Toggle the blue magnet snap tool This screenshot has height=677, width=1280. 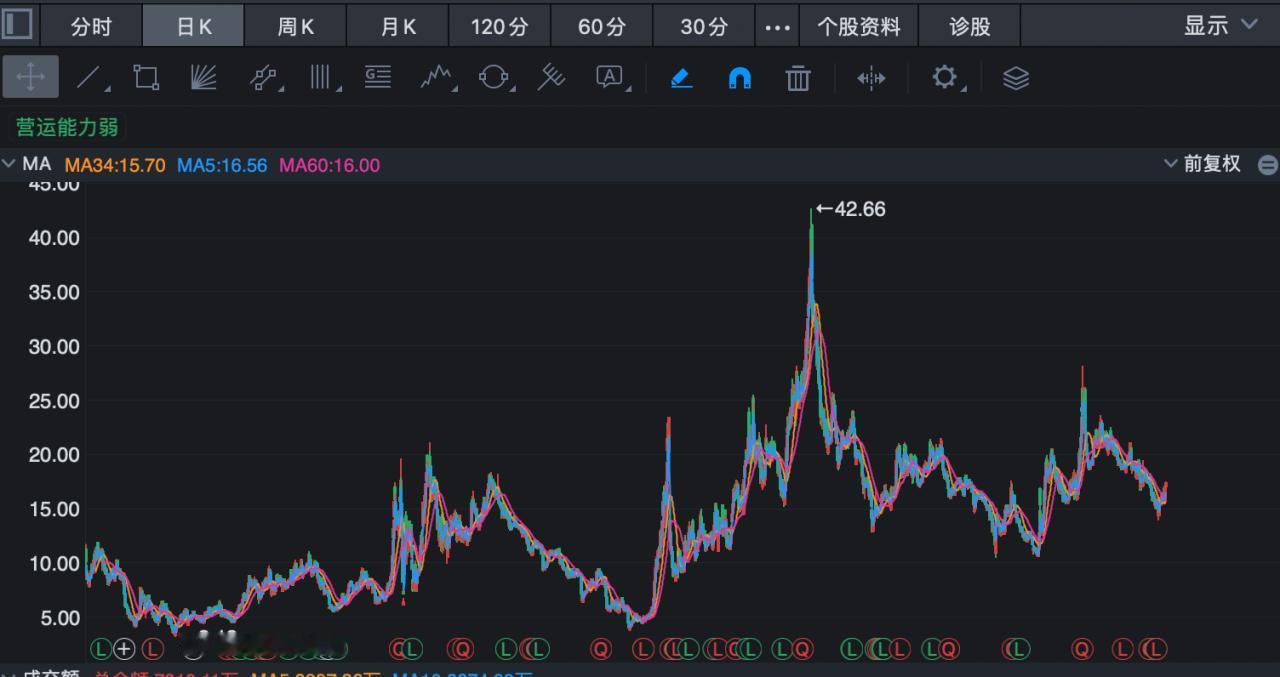(x=740, y=77)
